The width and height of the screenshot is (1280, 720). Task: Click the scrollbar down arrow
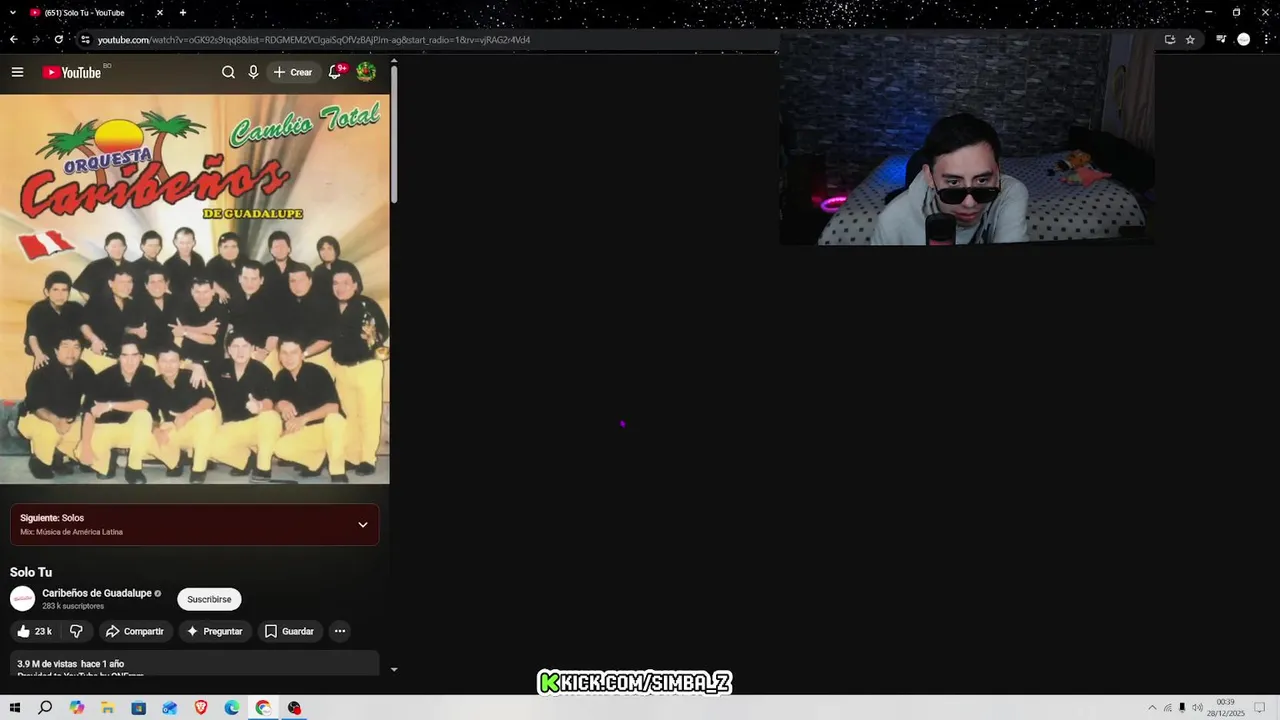(394, 669)
